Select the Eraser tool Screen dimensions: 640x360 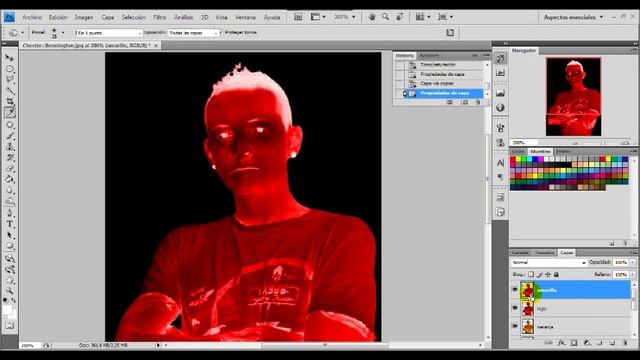click(9, 169)
